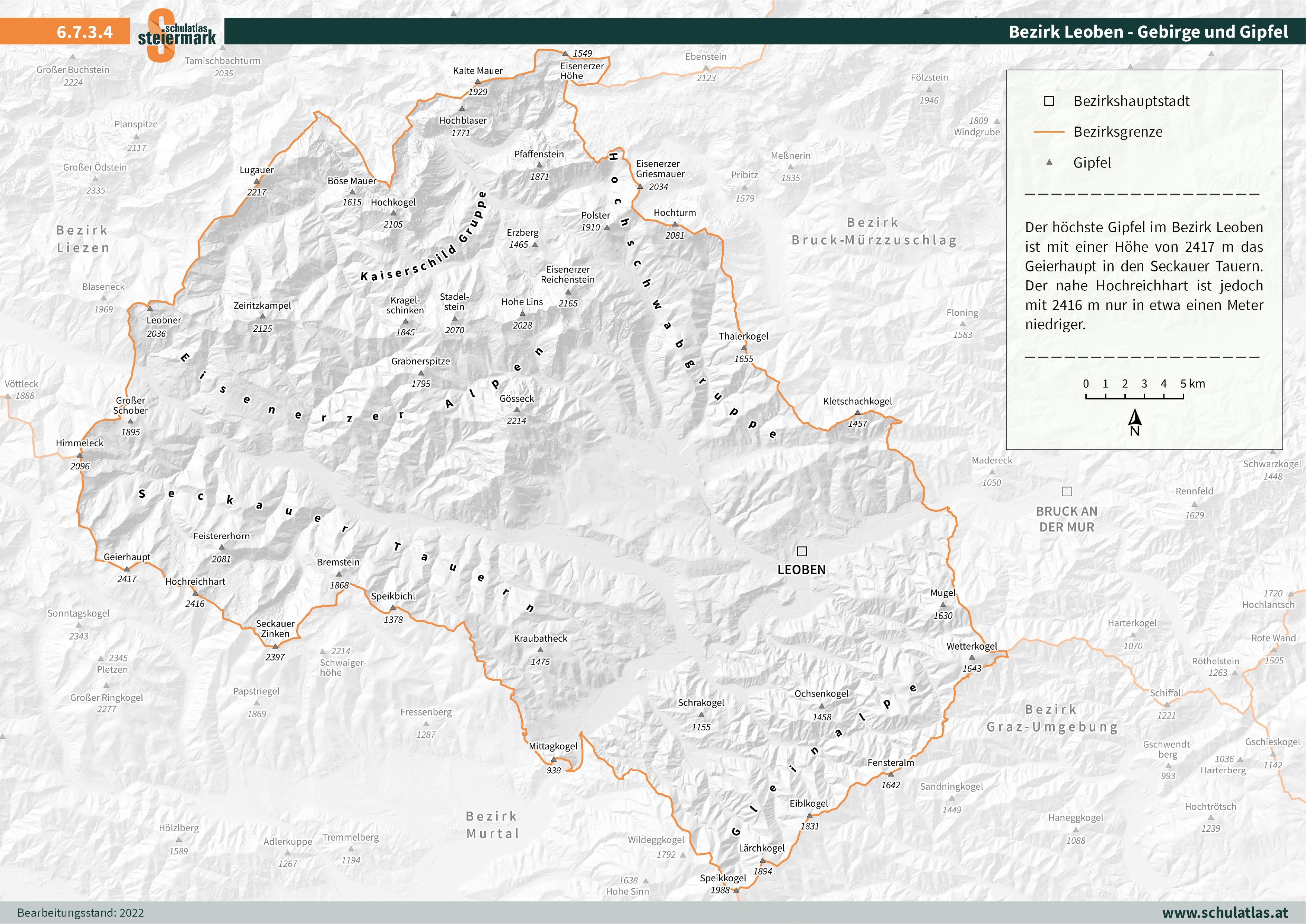Click the LEOBEN city label
Image resolution: width=1306 pixels, height=924 pixels.
click(801, 570)
